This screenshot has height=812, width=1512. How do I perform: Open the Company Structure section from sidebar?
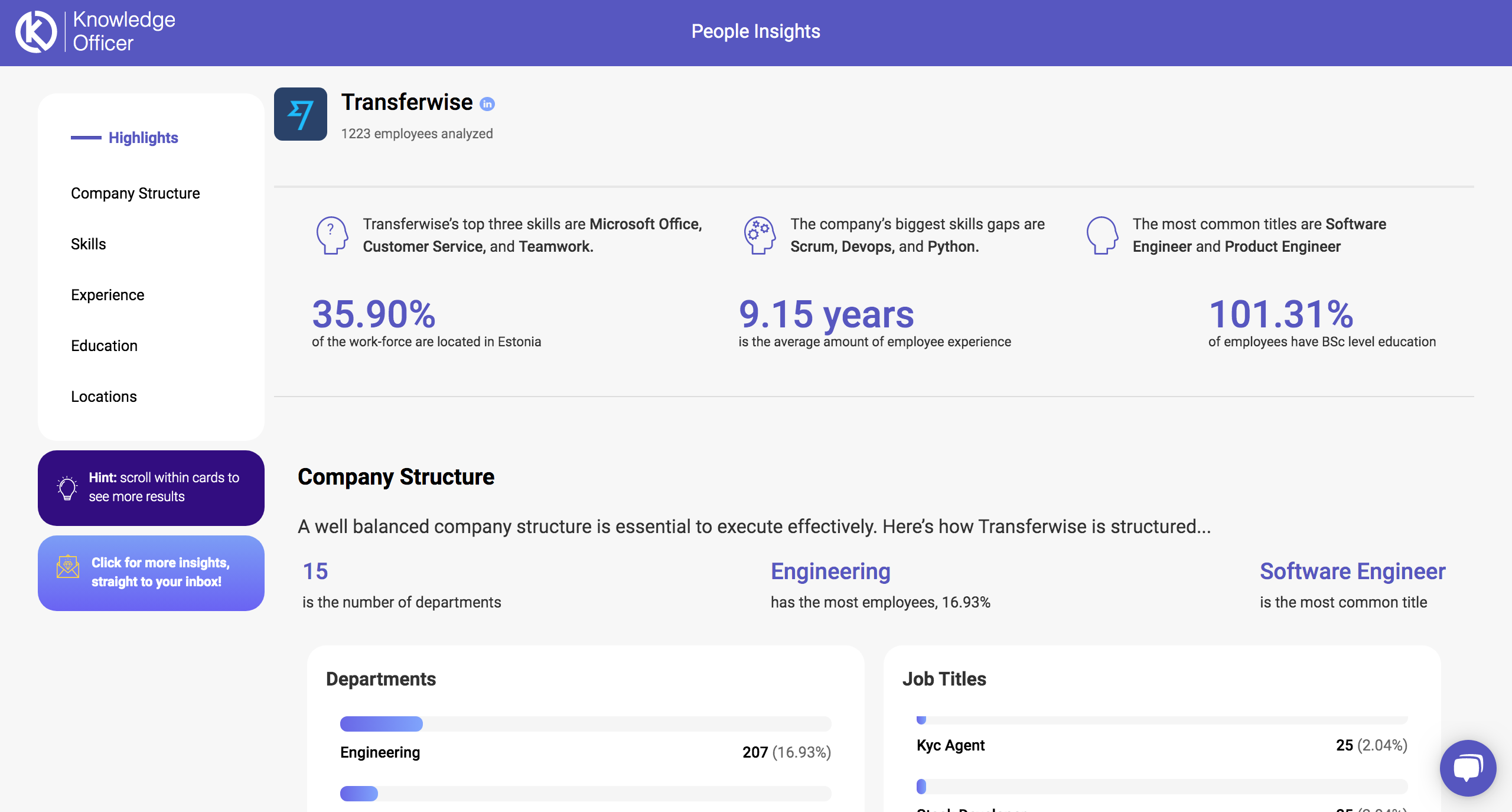coord(135,193)
